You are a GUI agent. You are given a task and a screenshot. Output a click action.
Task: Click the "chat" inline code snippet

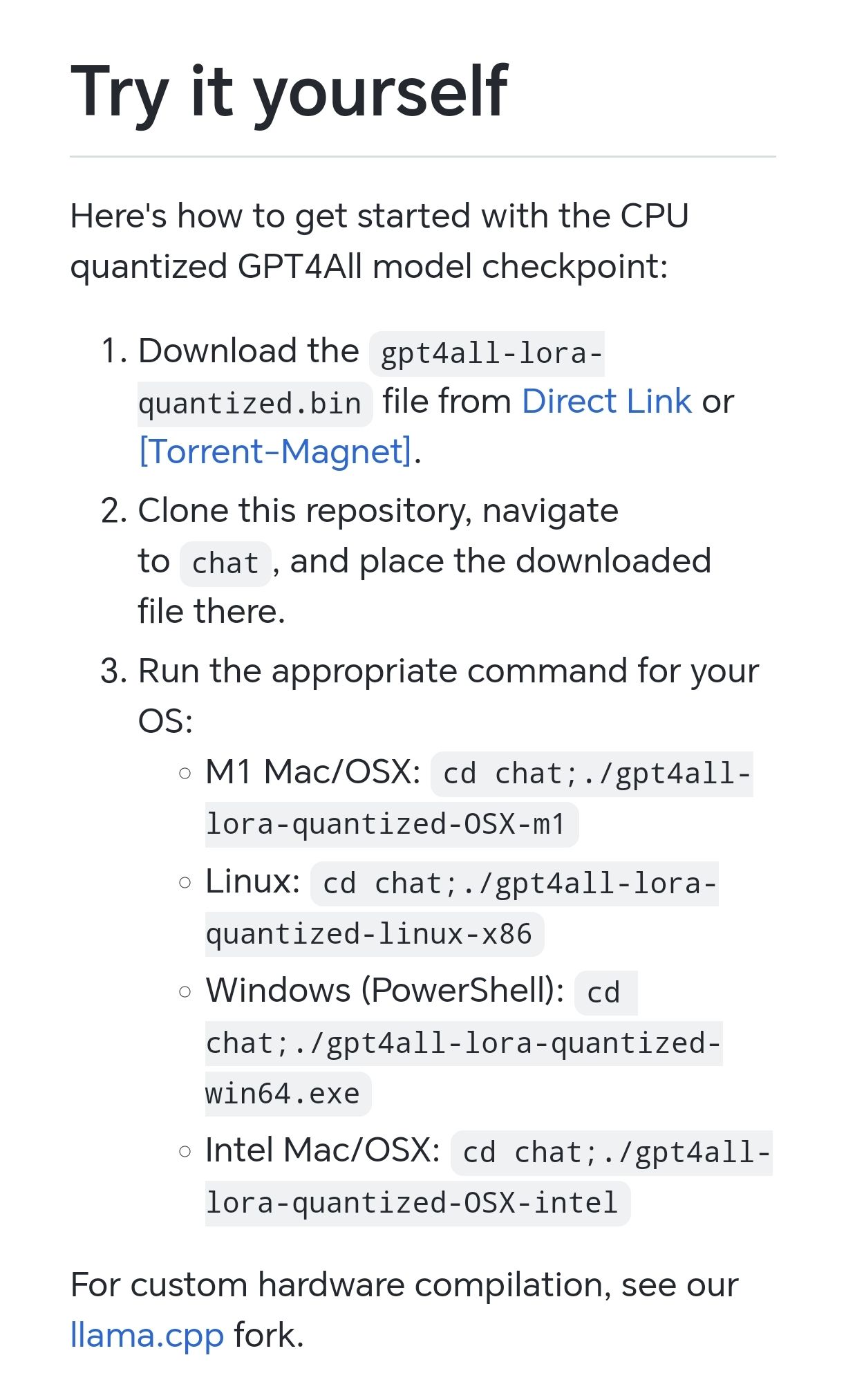pyautogui.click(x=225, y=563)
